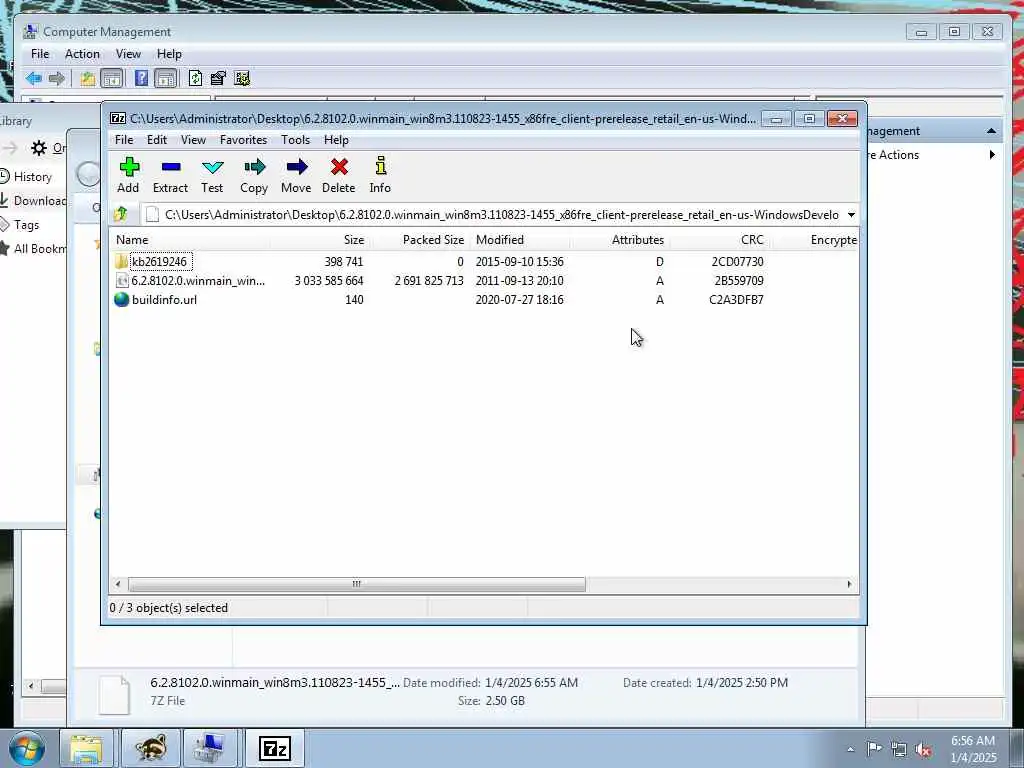The image size is (1024, 768).
Task: Click Downloads in the Library sidebar
Action: click(x=34, y=200)
